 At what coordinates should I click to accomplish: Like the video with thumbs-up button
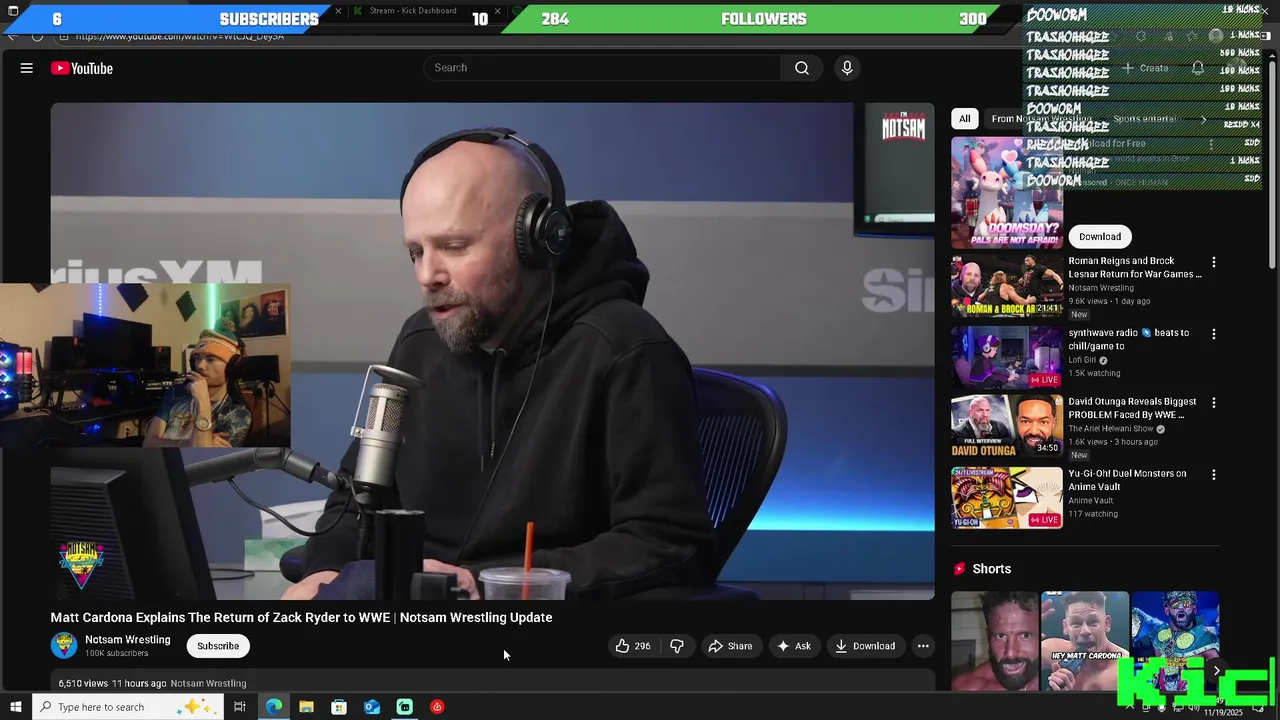pyautogui.click(x=633, y=646)
